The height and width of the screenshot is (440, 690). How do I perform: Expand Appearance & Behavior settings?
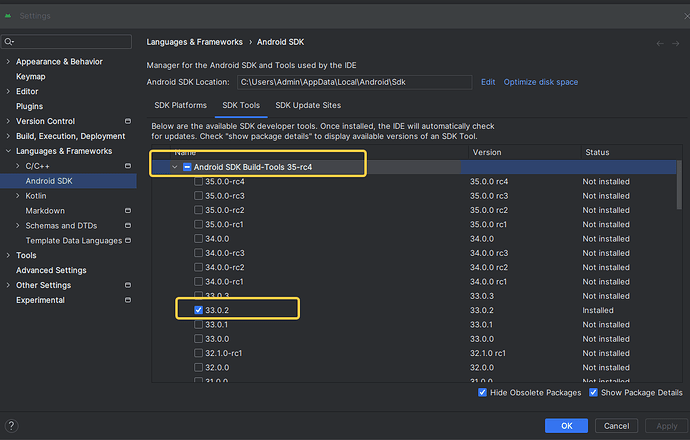pyautogui.click(x=8, y=62)
